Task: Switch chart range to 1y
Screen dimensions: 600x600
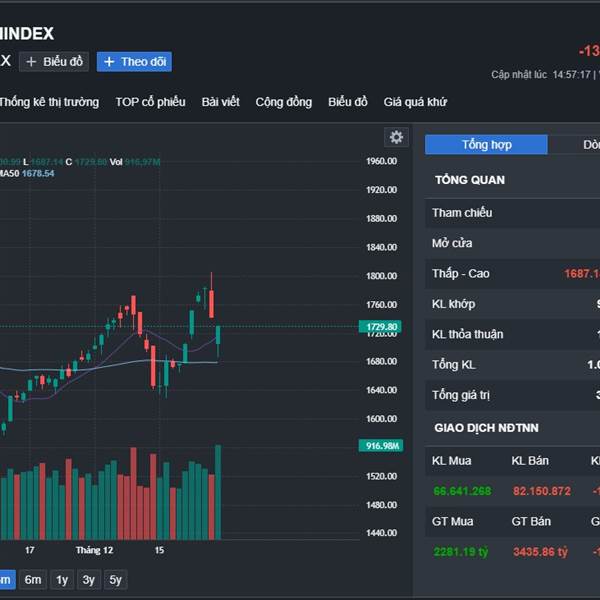Action: 62,580
